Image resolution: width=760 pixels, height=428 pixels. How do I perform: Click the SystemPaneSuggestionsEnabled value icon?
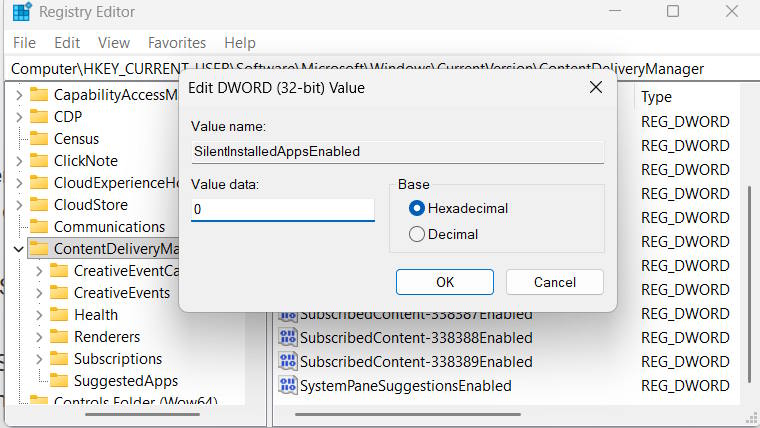(288, 386)
